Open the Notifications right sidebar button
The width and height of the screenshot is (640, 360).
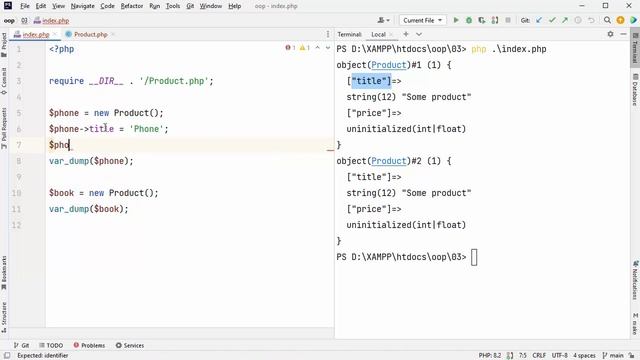[x=635, y=280]
